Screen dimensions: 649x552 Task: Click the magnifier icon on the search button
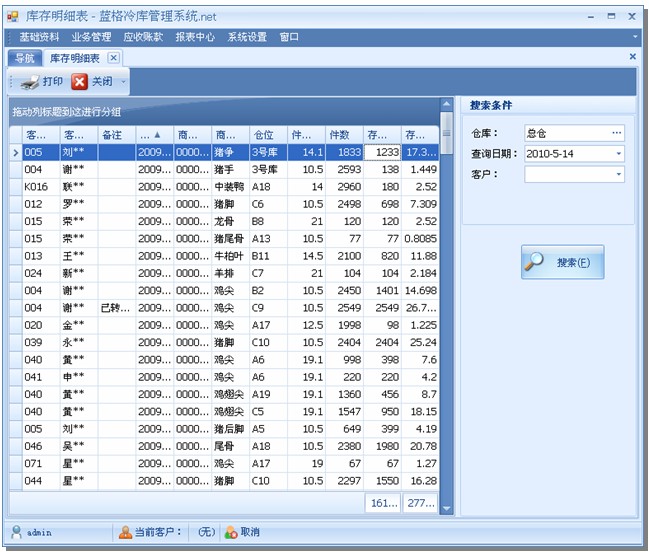[534, 262]
